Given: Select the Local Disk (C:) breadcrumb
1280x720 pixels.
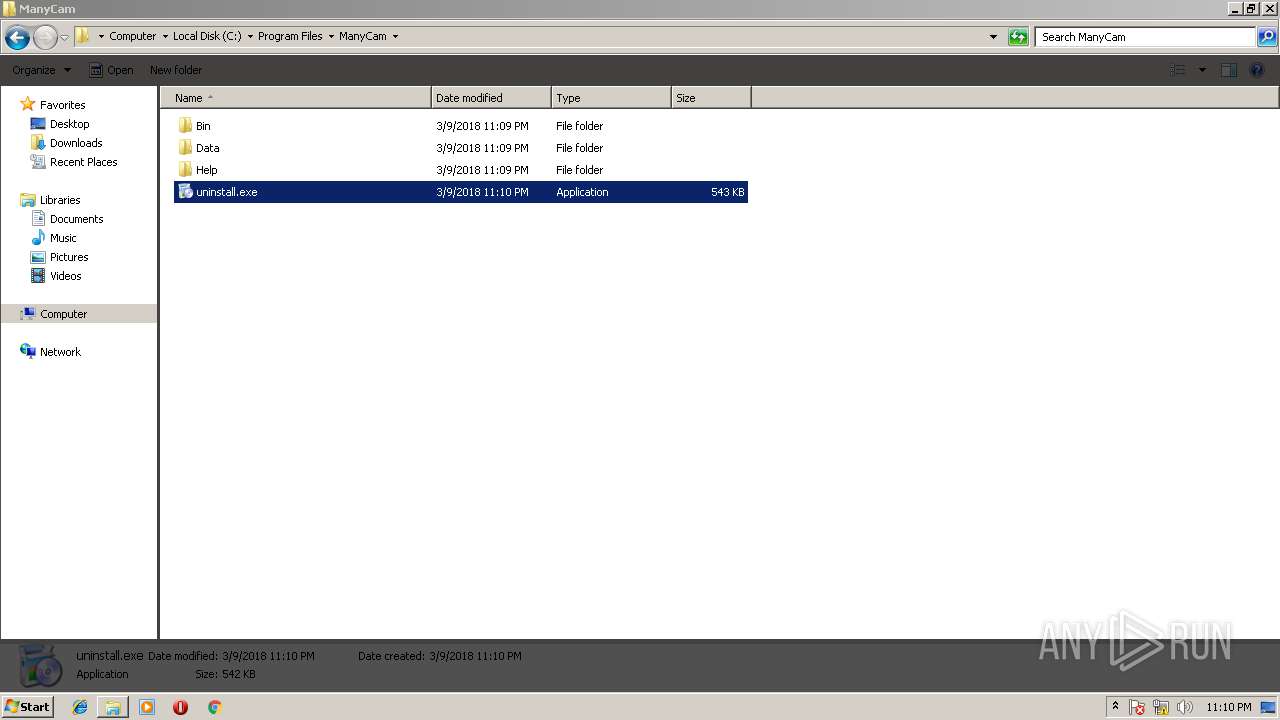Looking at the screenshot, I should coord(207,36).
